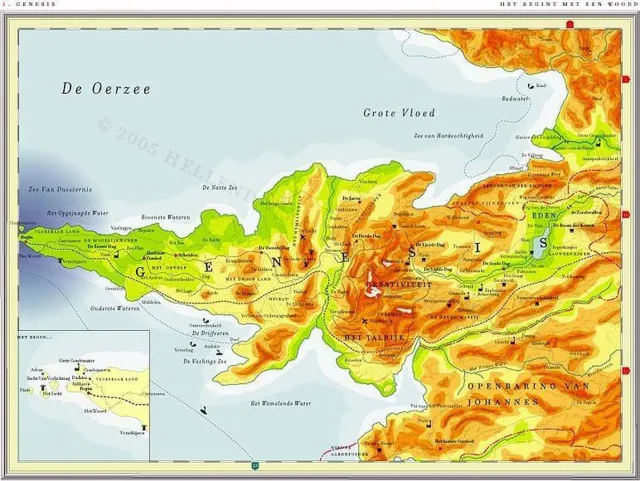
Task: Click lighthouse icon at Verschijnen on main map
Action: 60,261
